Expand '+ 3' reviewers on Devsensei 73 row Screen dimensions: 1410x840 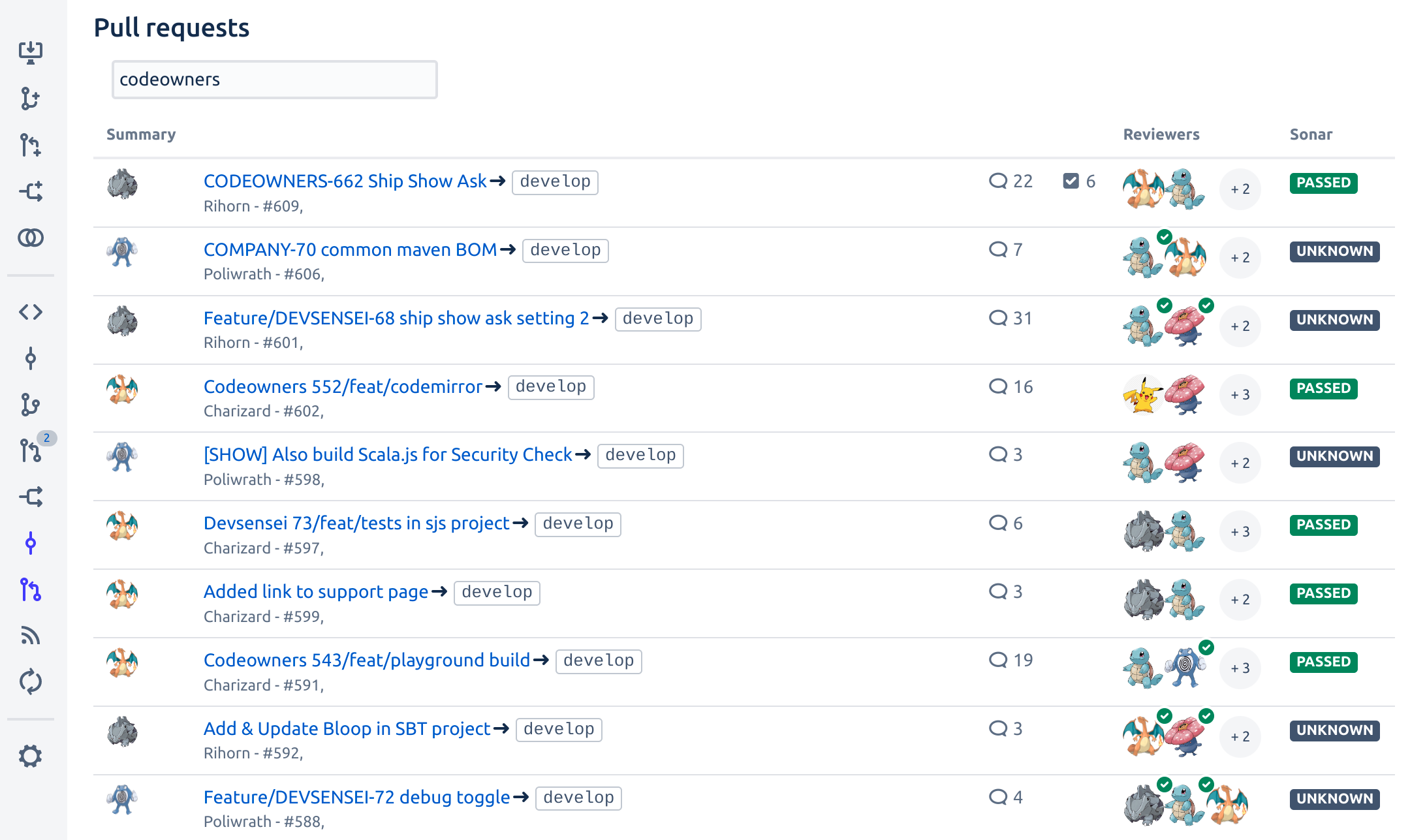(1240, 532)
